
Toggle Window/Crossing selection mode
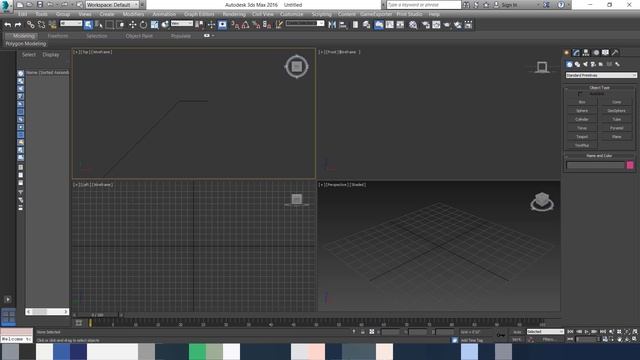[x=120, y=25]
